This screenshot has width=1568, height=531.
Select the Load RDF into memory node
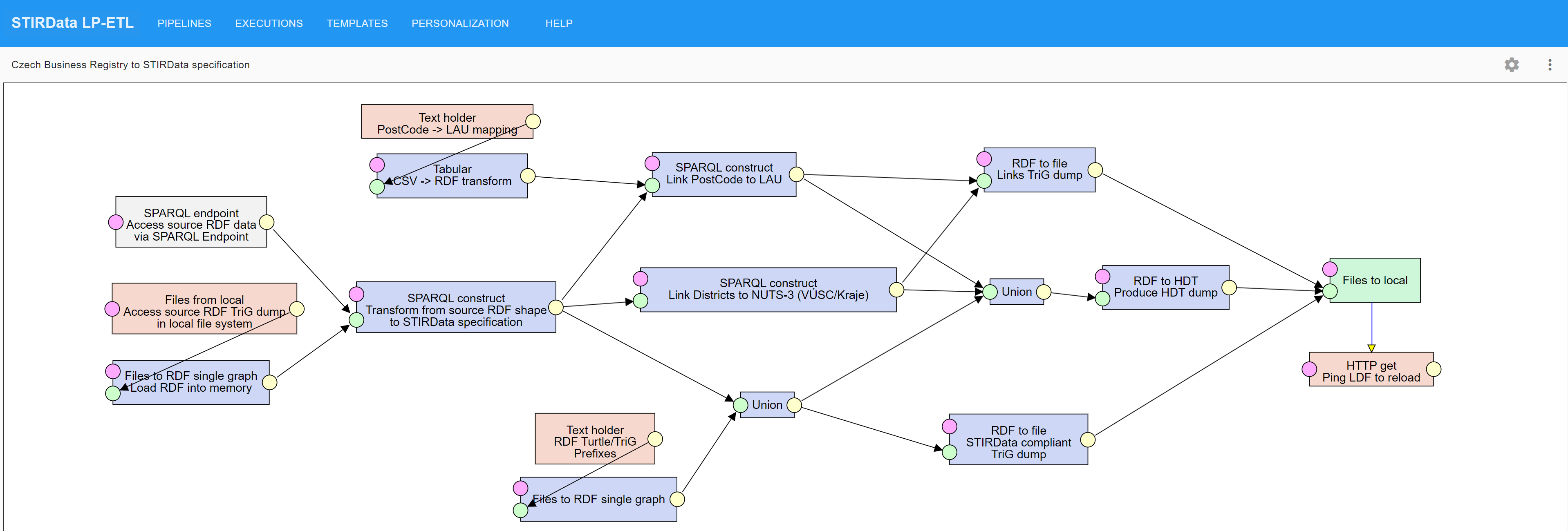pos(191,382)
